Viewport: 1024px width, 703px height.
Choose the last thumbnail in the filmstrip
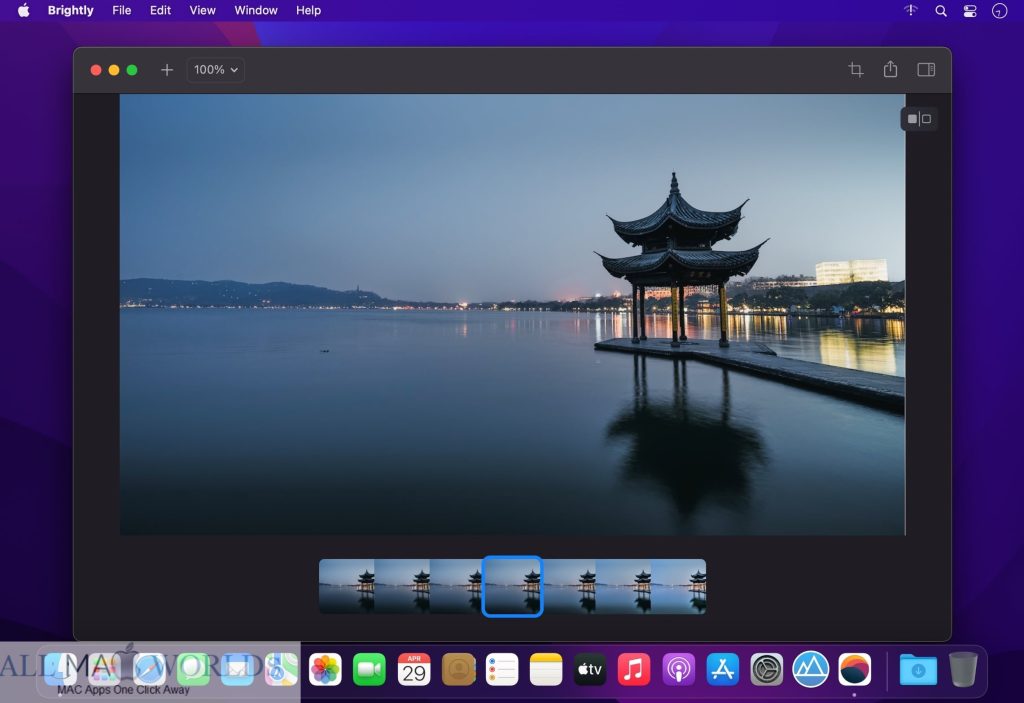click(679, 586)
